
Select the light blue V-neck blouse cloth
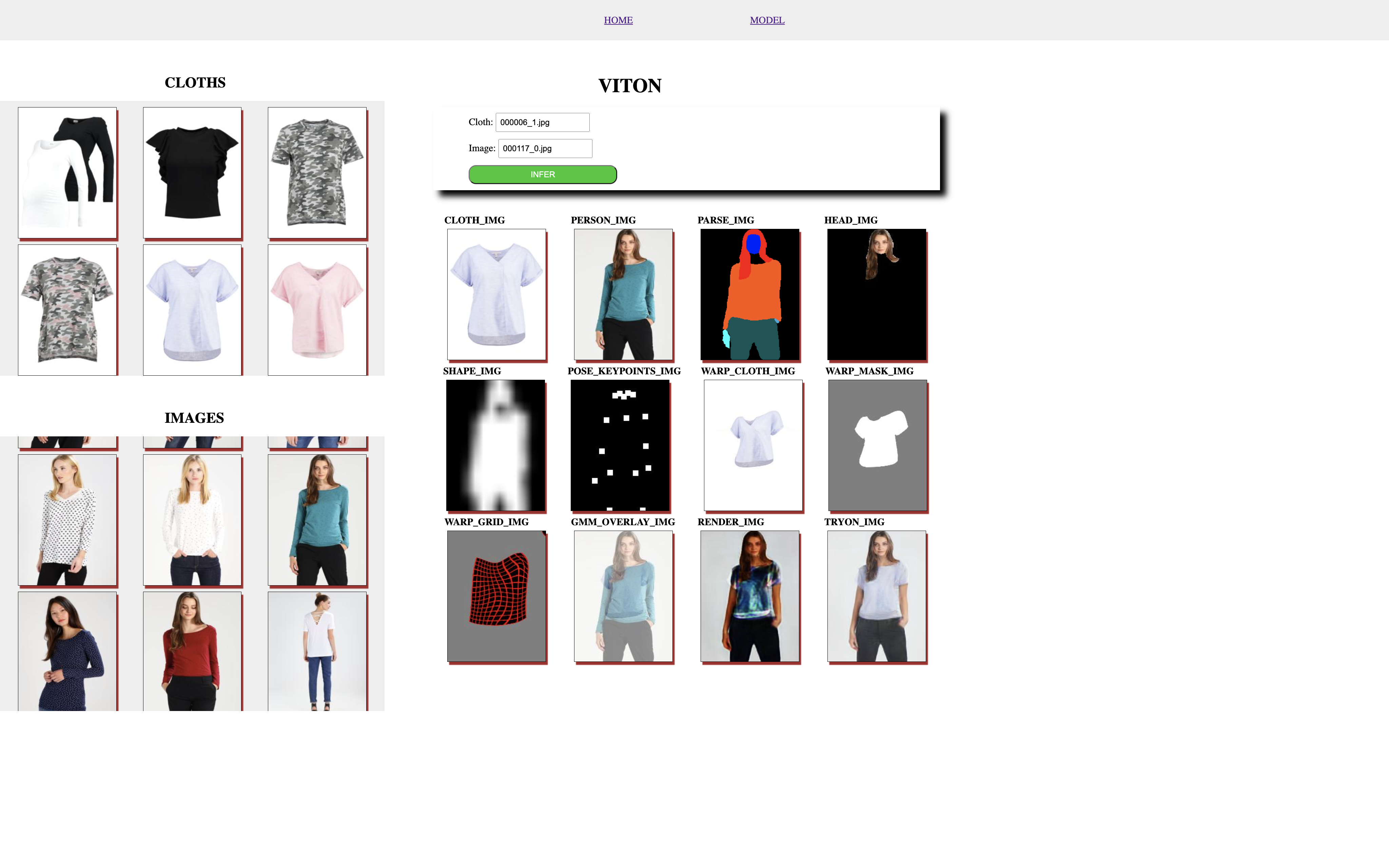(x=192, y=310)
